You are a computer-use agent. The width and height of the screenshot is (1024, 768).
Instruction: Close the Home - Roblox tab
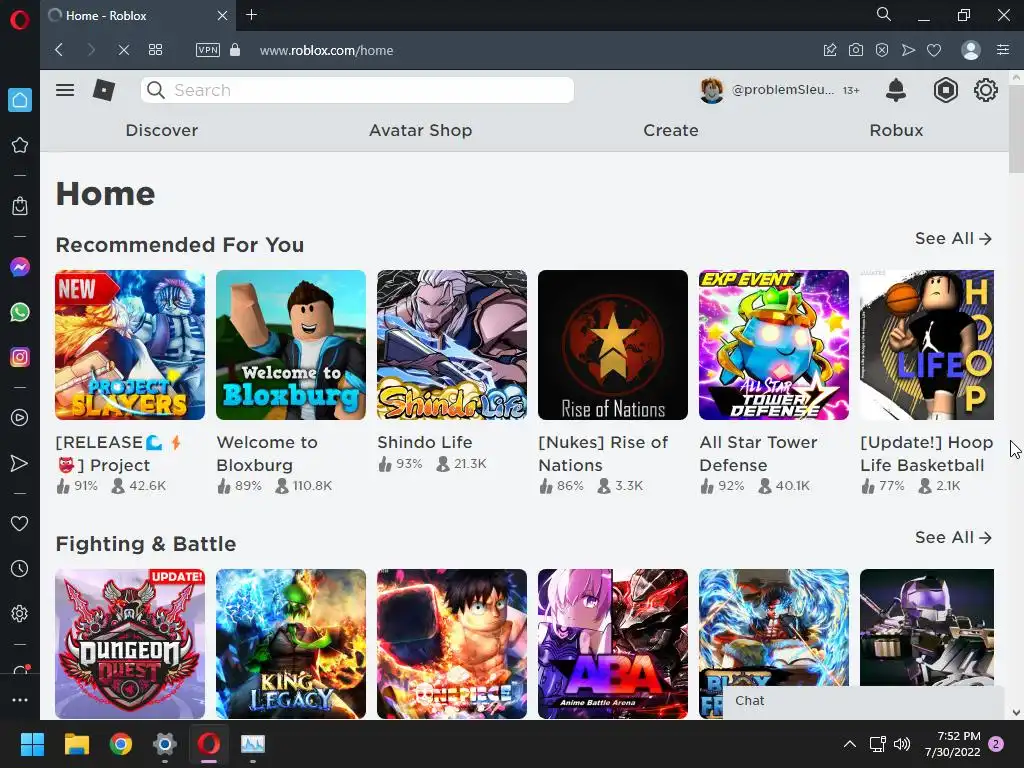pyautogui.click(x=222, y=15)
